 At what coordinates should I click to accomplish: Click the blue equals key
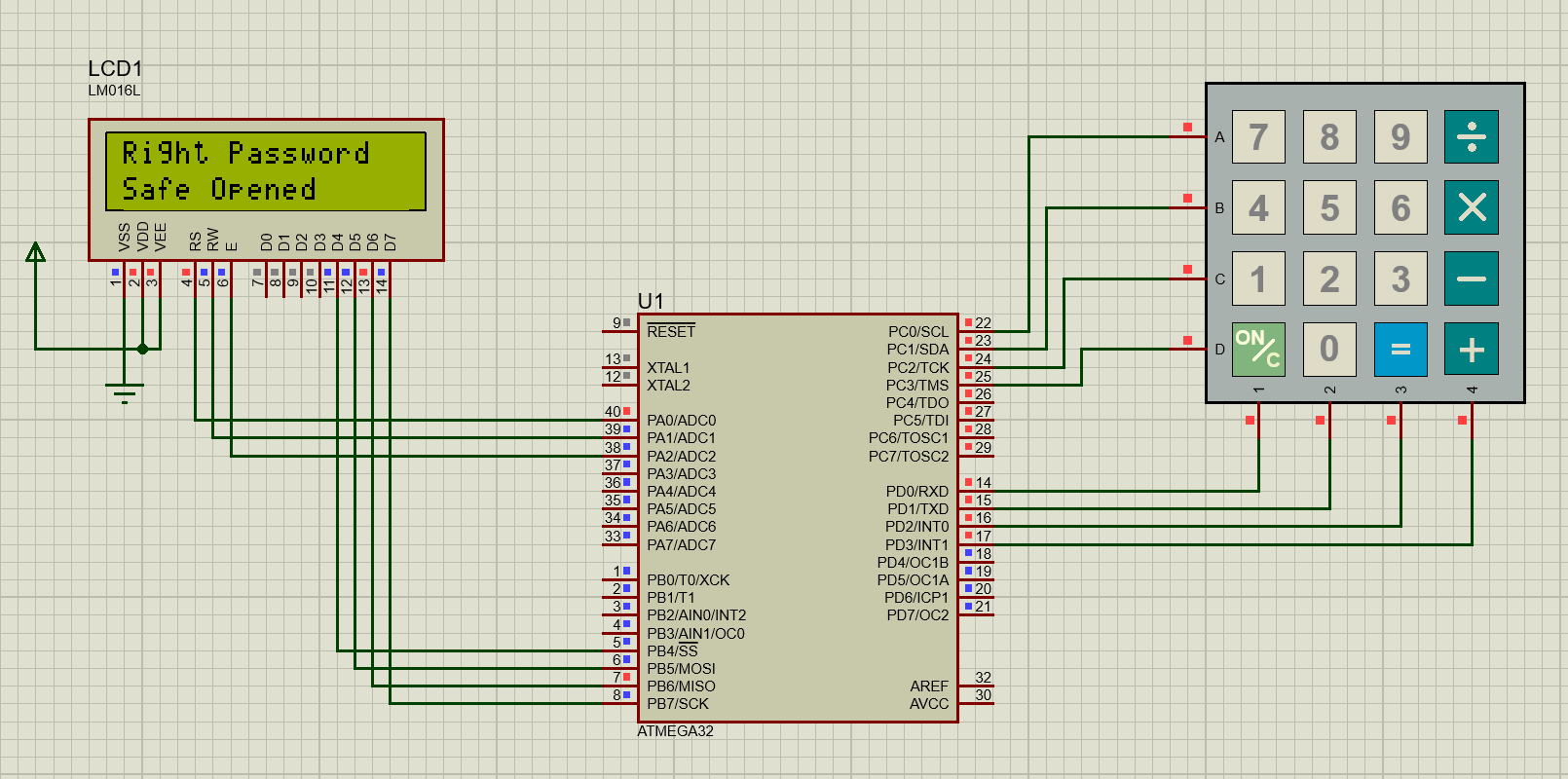point(1400,350)
